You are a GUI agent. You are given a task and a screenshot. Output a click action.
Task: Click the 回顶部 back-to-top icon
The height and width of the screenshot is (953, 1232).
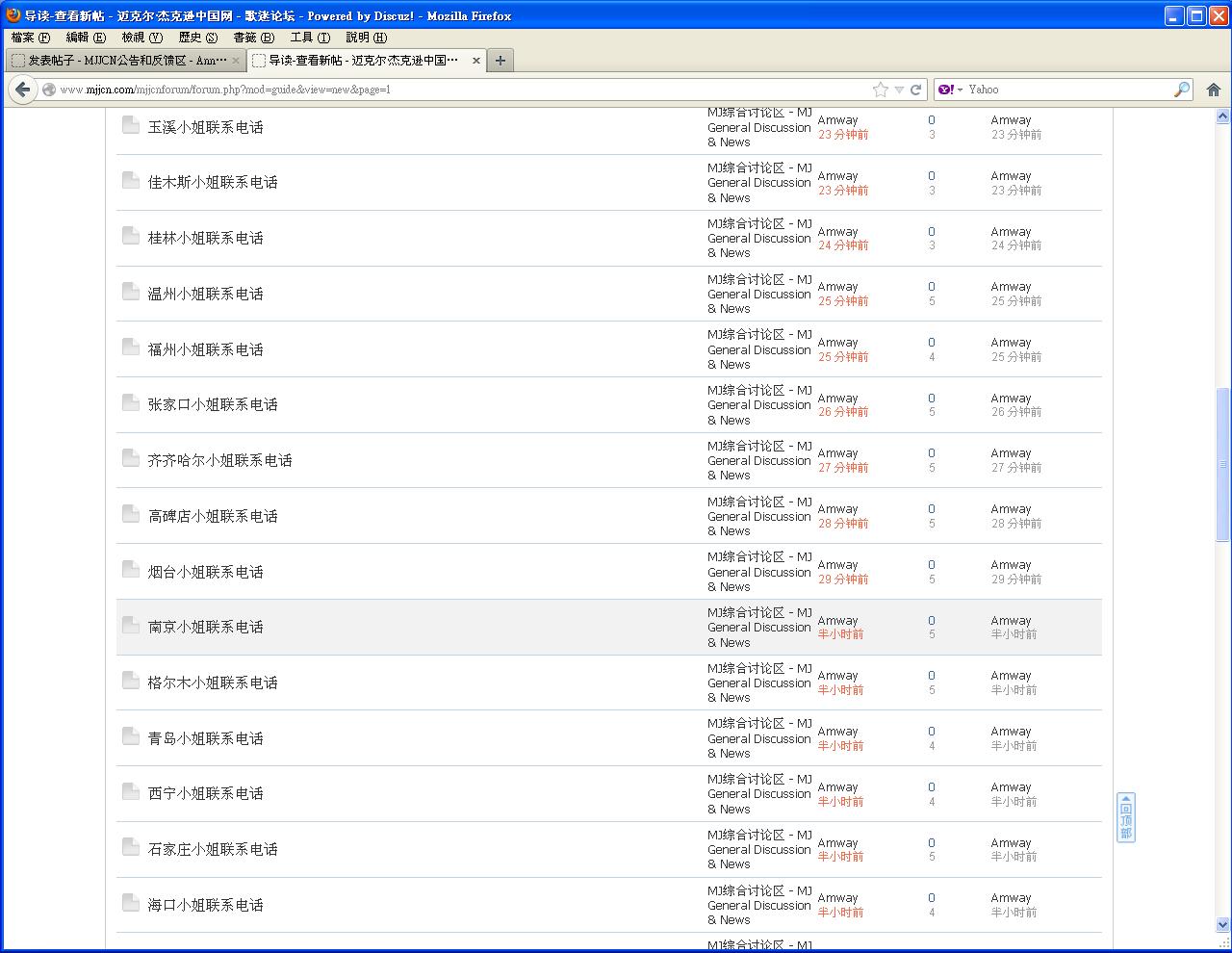(1125, 817)
